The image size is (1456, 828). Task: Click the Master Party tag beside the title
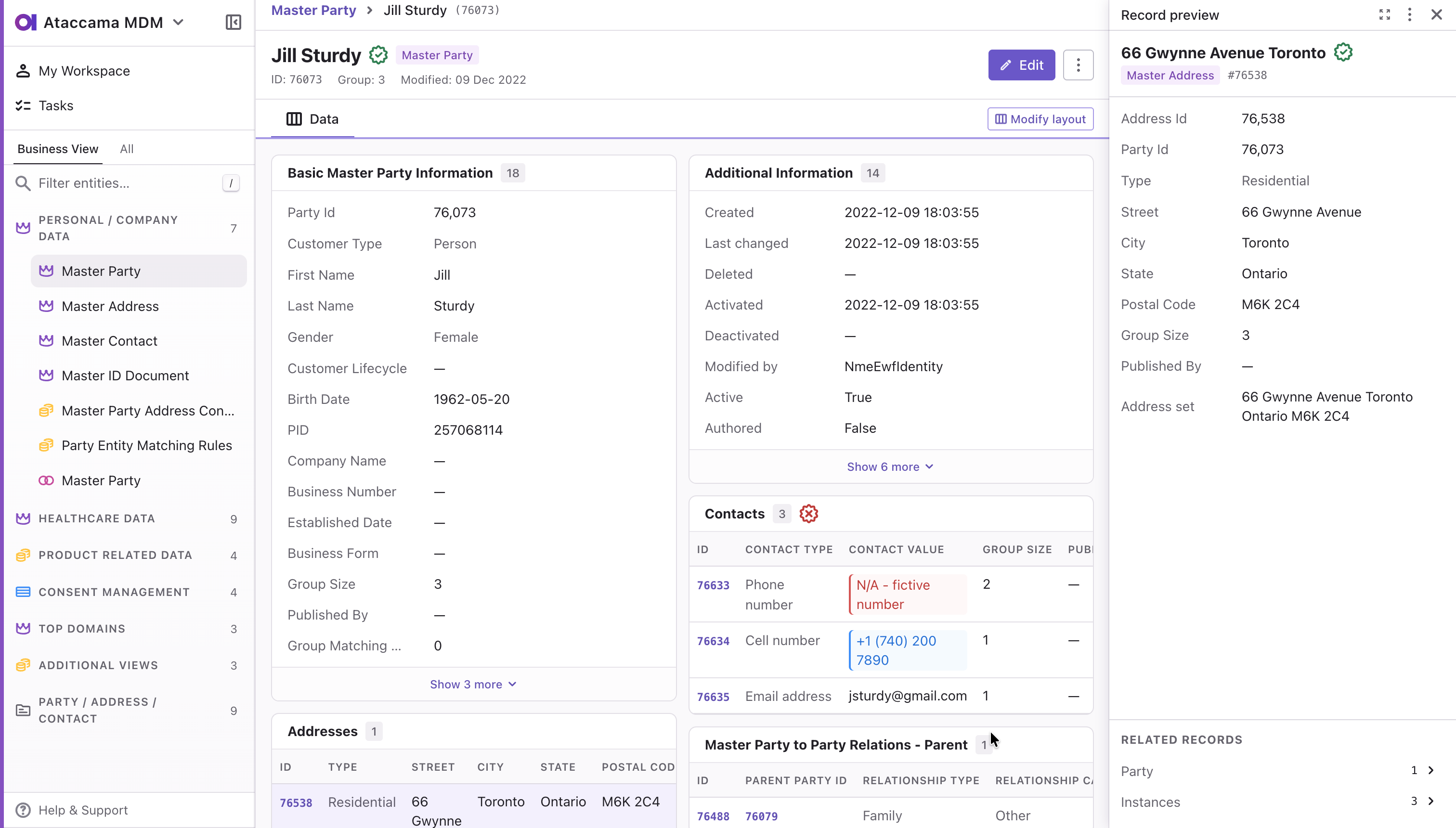point(437,55)
